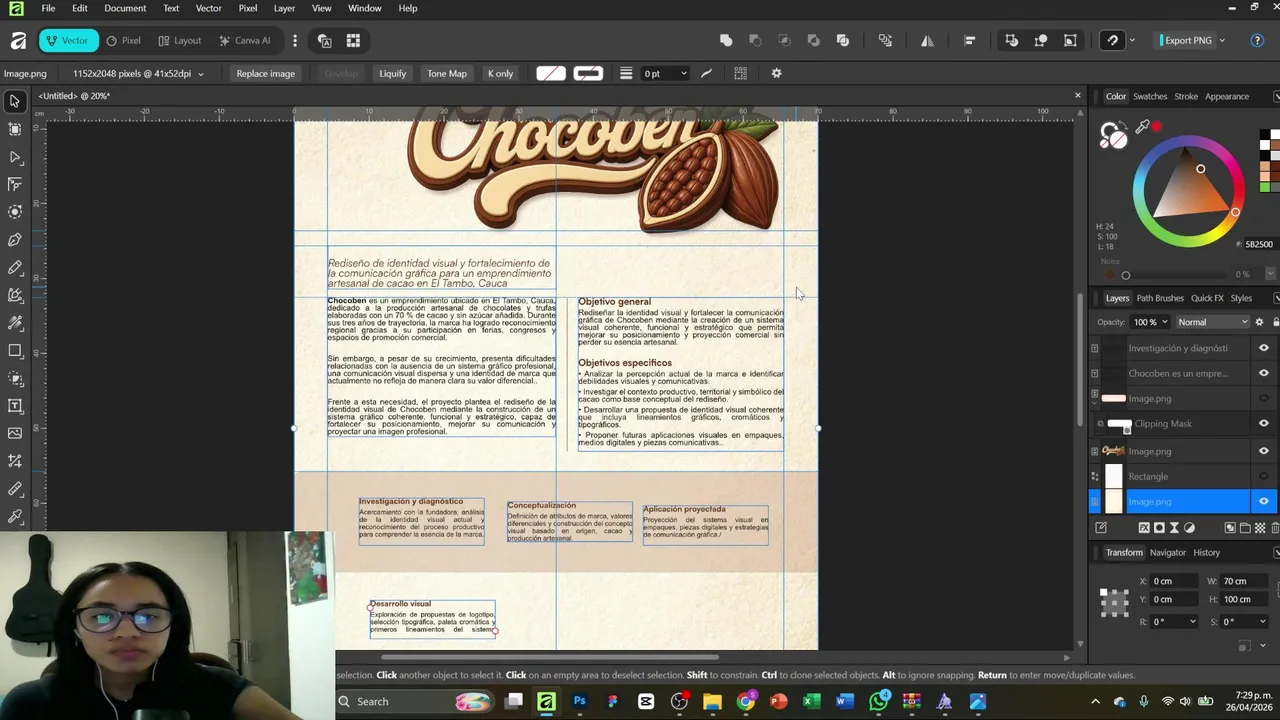1280x720 pixels.
Task: Open the Normal blend mode dropdown
Action: [1212, 322]
